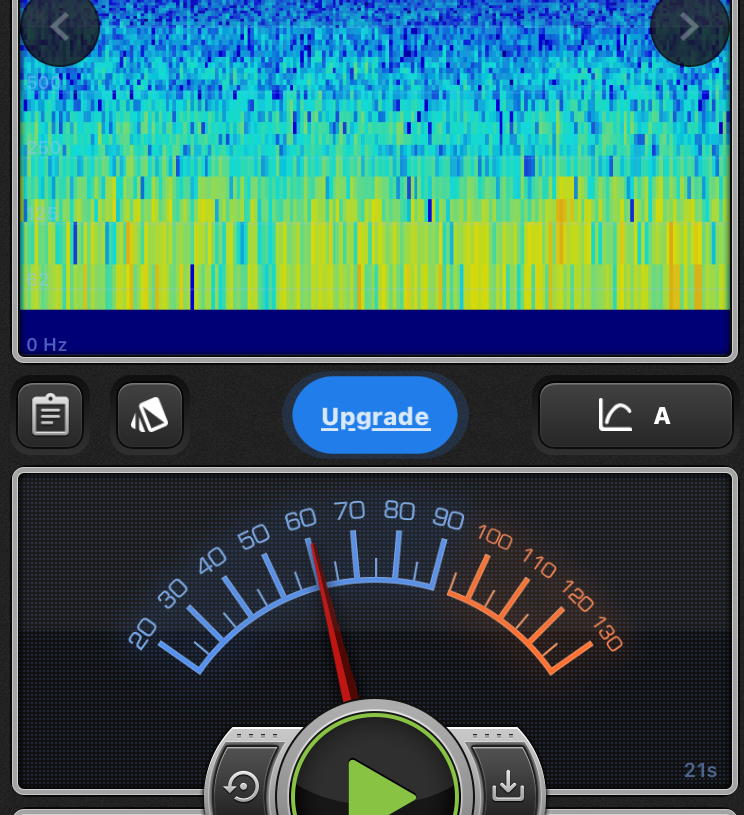Click the frequency weighting curve icon
The image size is (744, 815).
615,415
